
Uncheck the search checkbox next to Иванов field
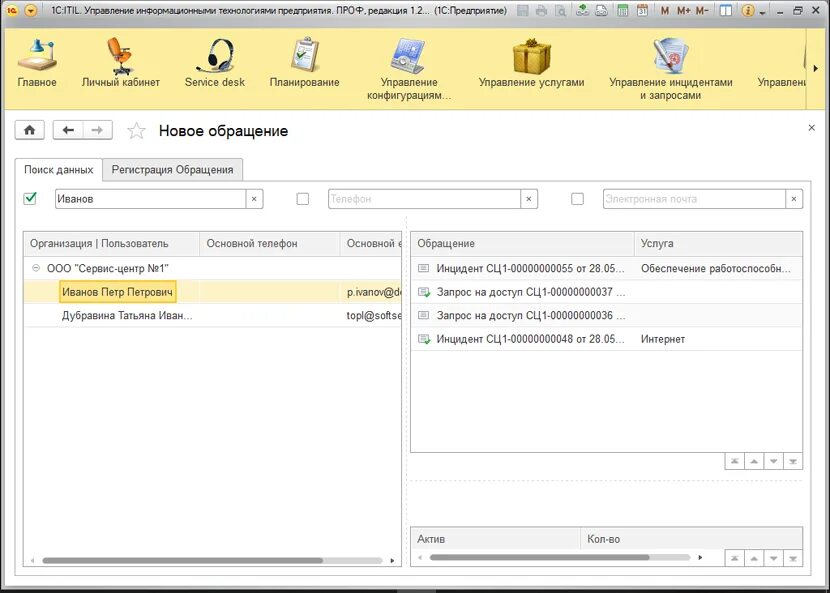[x=29, y=197]
